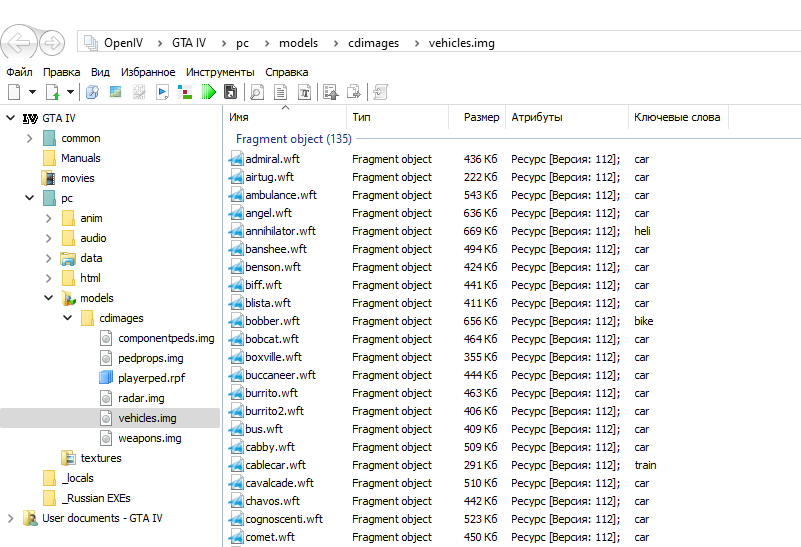801x547 pixels.
Task: Open the Инструменты menu
Action: (220, 72)
